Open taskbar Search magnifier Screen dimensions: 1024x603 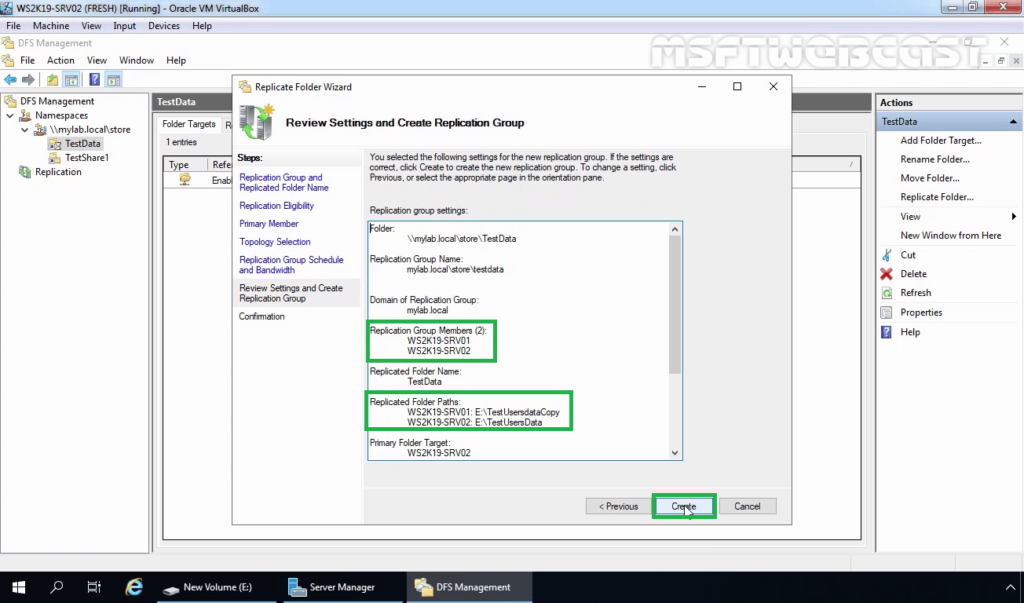click(x=57, y=587)
